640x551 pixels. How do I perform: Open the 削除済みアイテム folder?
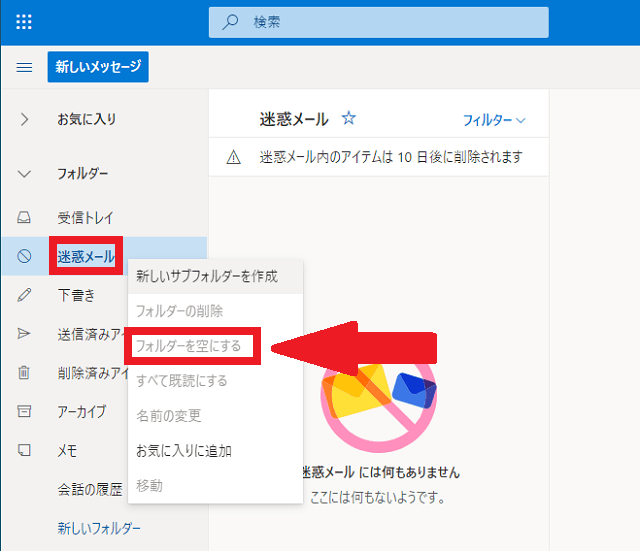click(93, 373)
